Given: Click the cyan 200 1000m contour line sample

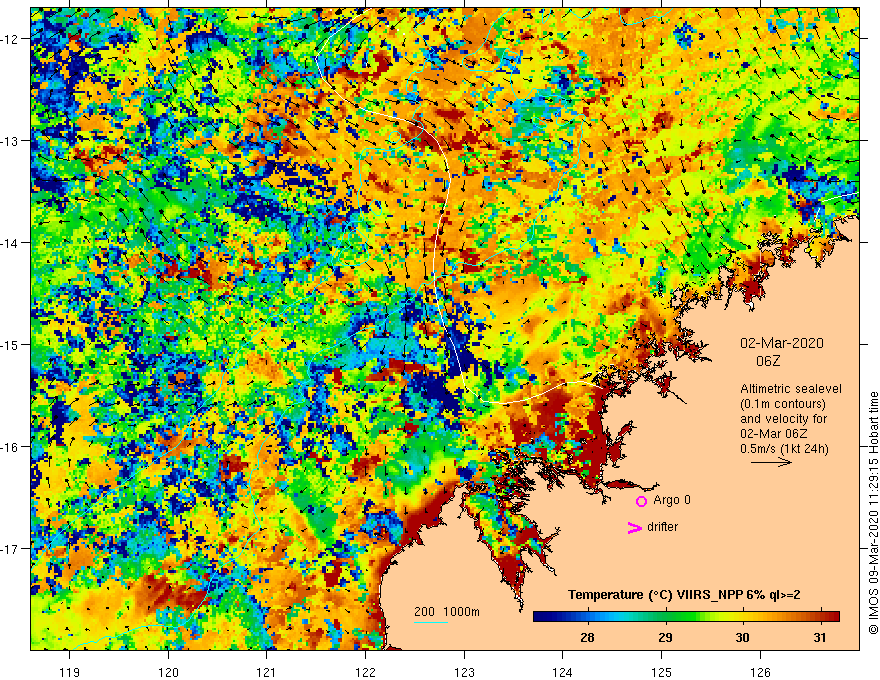Looking at the screenshot, I should (x=430, y=622).
